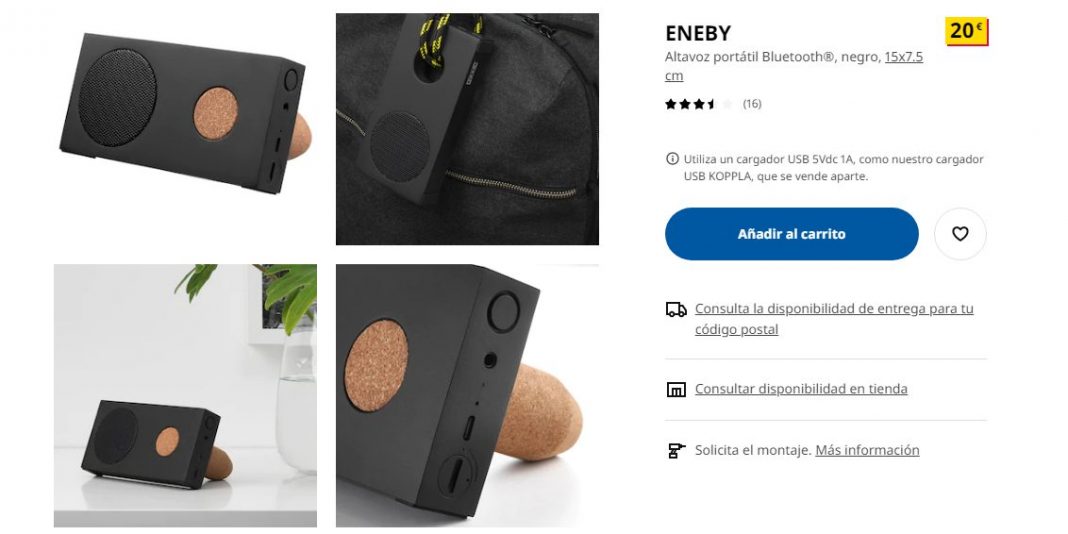The height and width of the screenshot is (534, 1068).
Task: Open the review count (16)
Action: (x=752, y=104)
